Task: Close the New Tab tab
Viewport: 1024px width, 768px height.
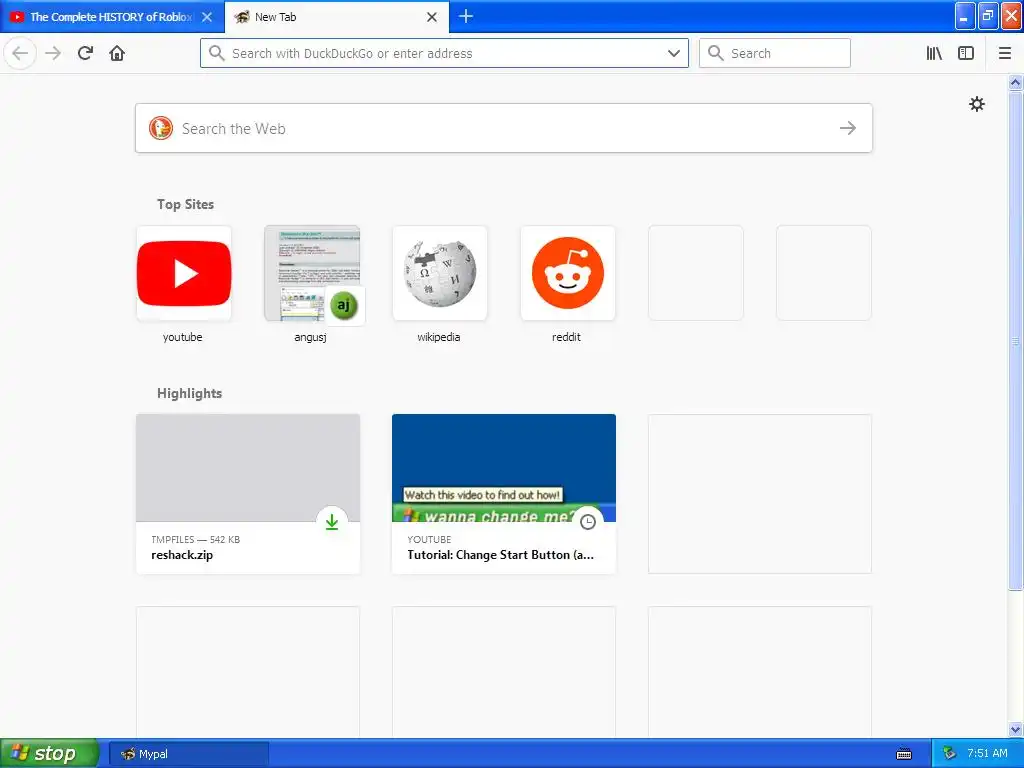Action: pyautogui.click(x=432, y=17)
